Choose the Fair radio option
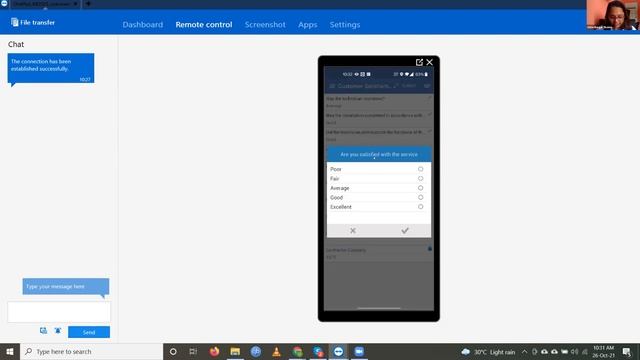 click(420, 178)
